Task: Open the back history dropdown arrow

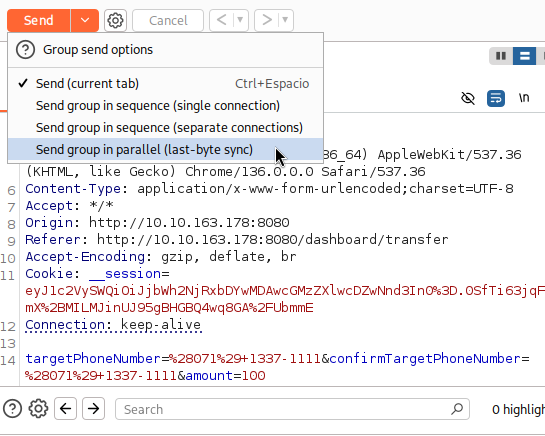Action: coord(241,20)
